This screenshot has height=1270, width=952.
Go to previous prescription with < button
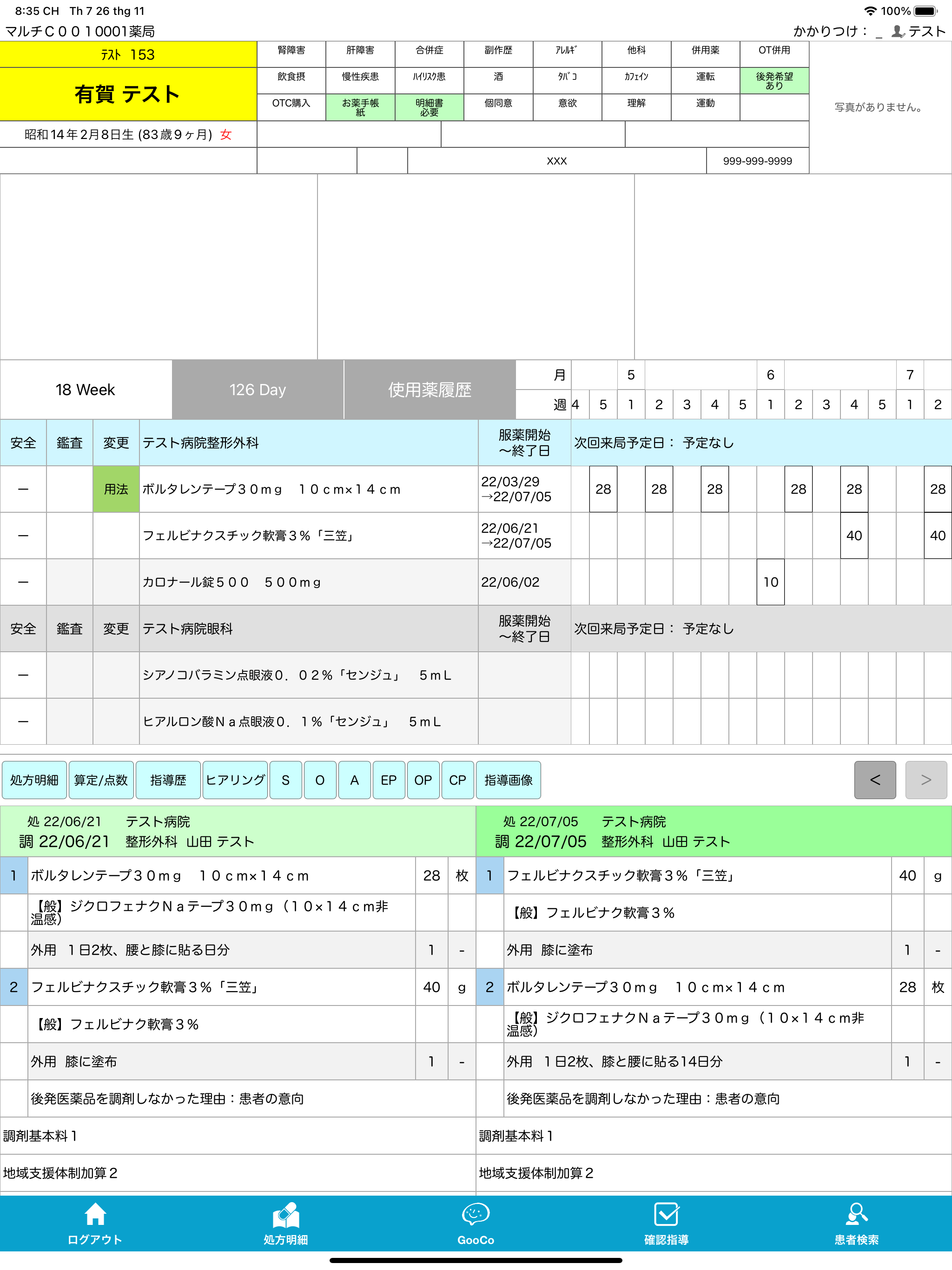point(875,780)
